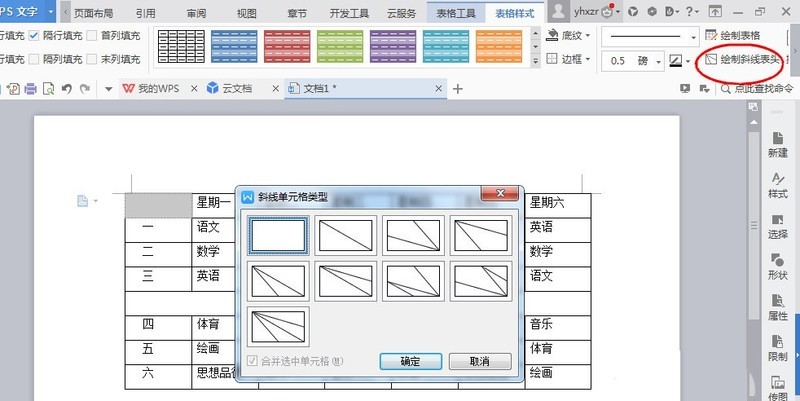Click the ribbon tabs left-scroll arrow
Viewport: 800px width, 401px height.
[66, 12]
